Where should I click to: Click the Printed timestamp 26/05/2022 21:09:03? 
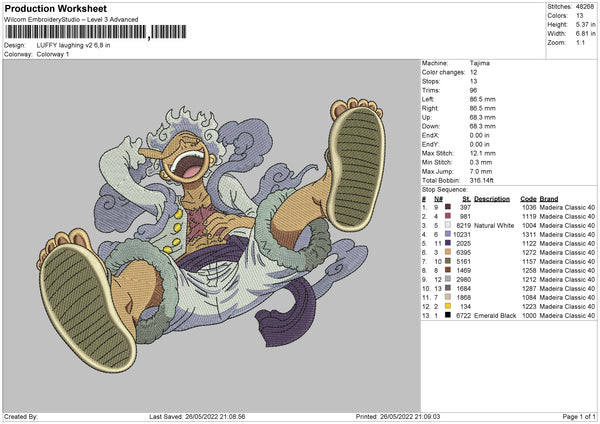[410, 416]
